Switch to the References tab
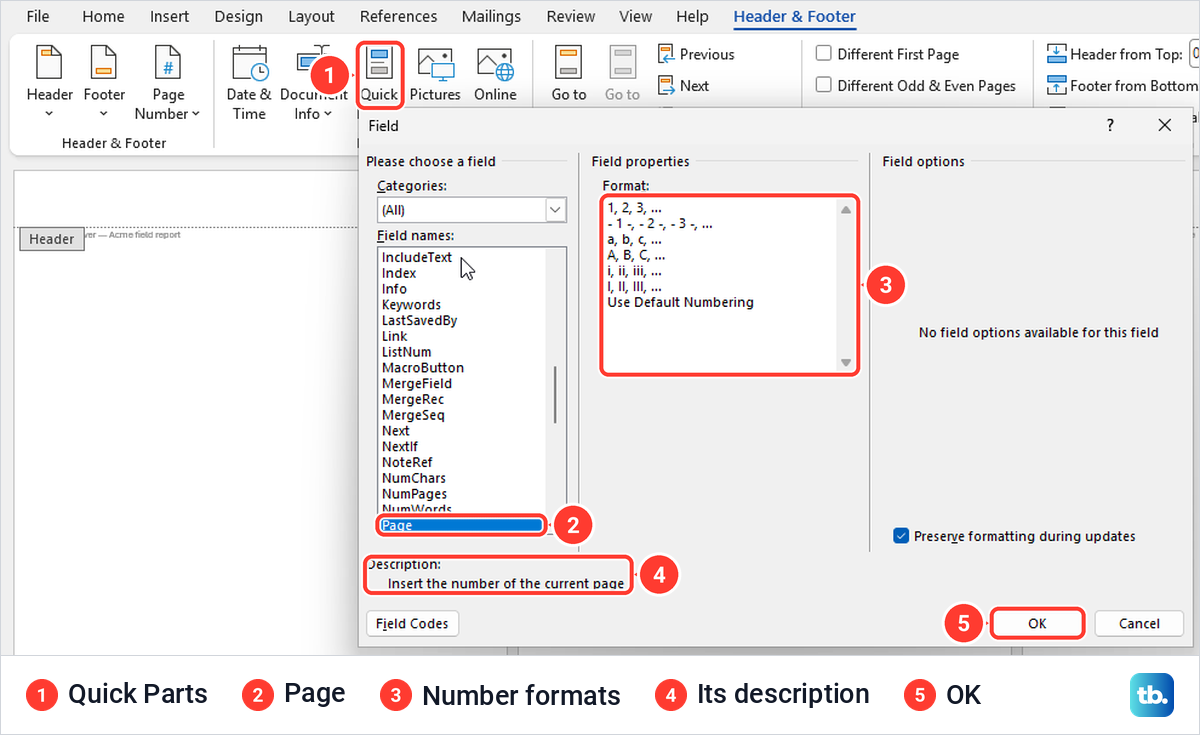The width and height of the screenshot is (1200, 735). [x=398, y=16]
